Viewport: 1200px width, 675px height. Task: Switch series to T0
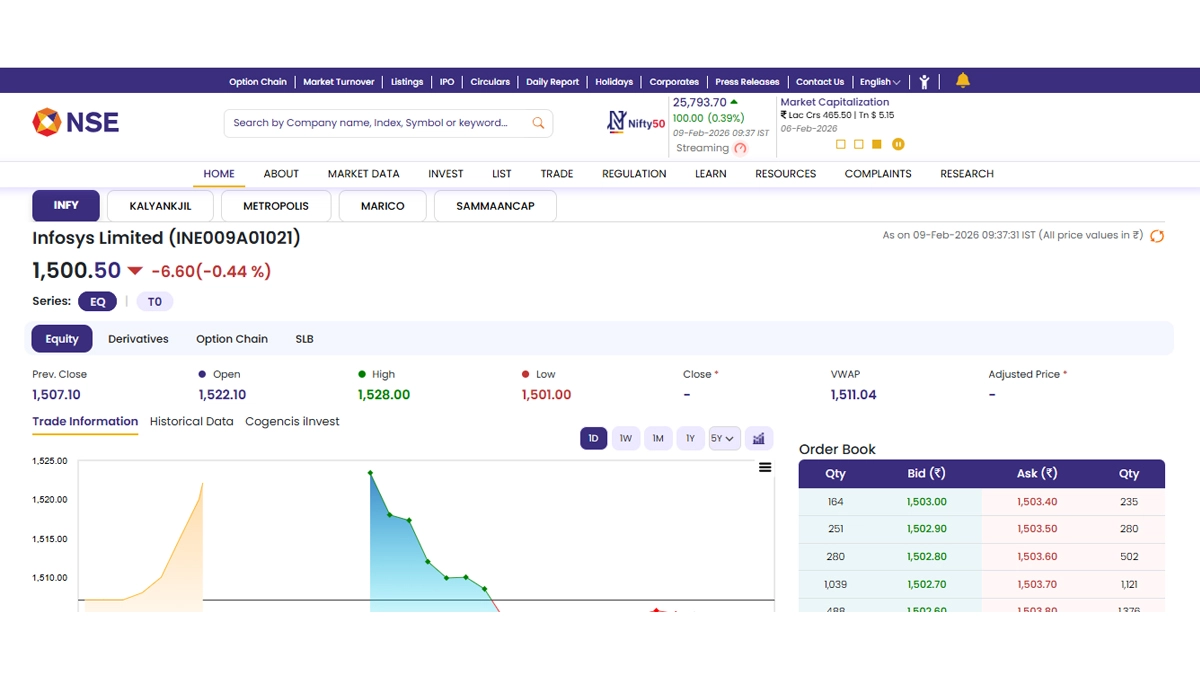coord(154,301)
